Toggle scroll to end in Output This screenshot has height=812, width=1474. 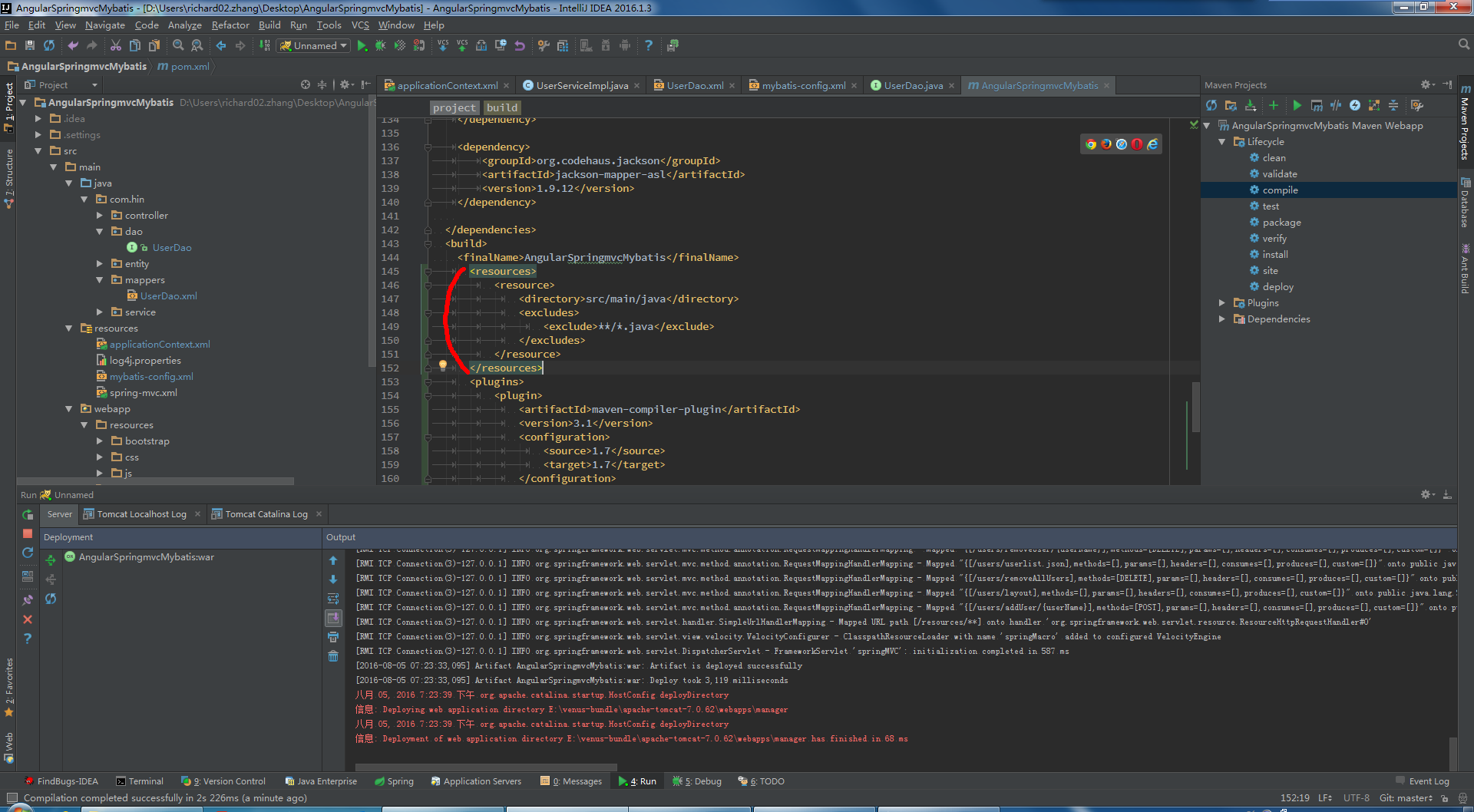coord(333,618)
